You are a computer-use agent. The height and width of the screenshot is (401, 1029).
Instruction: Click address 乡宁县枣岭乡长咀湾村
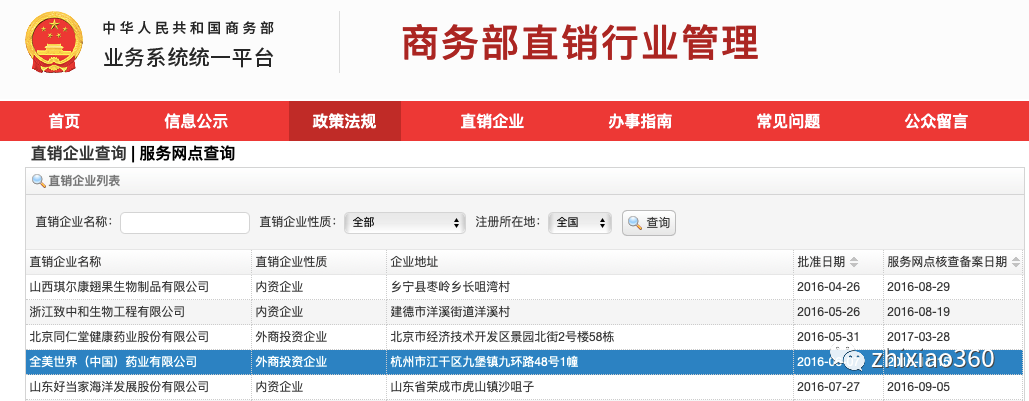click(450, 287)
